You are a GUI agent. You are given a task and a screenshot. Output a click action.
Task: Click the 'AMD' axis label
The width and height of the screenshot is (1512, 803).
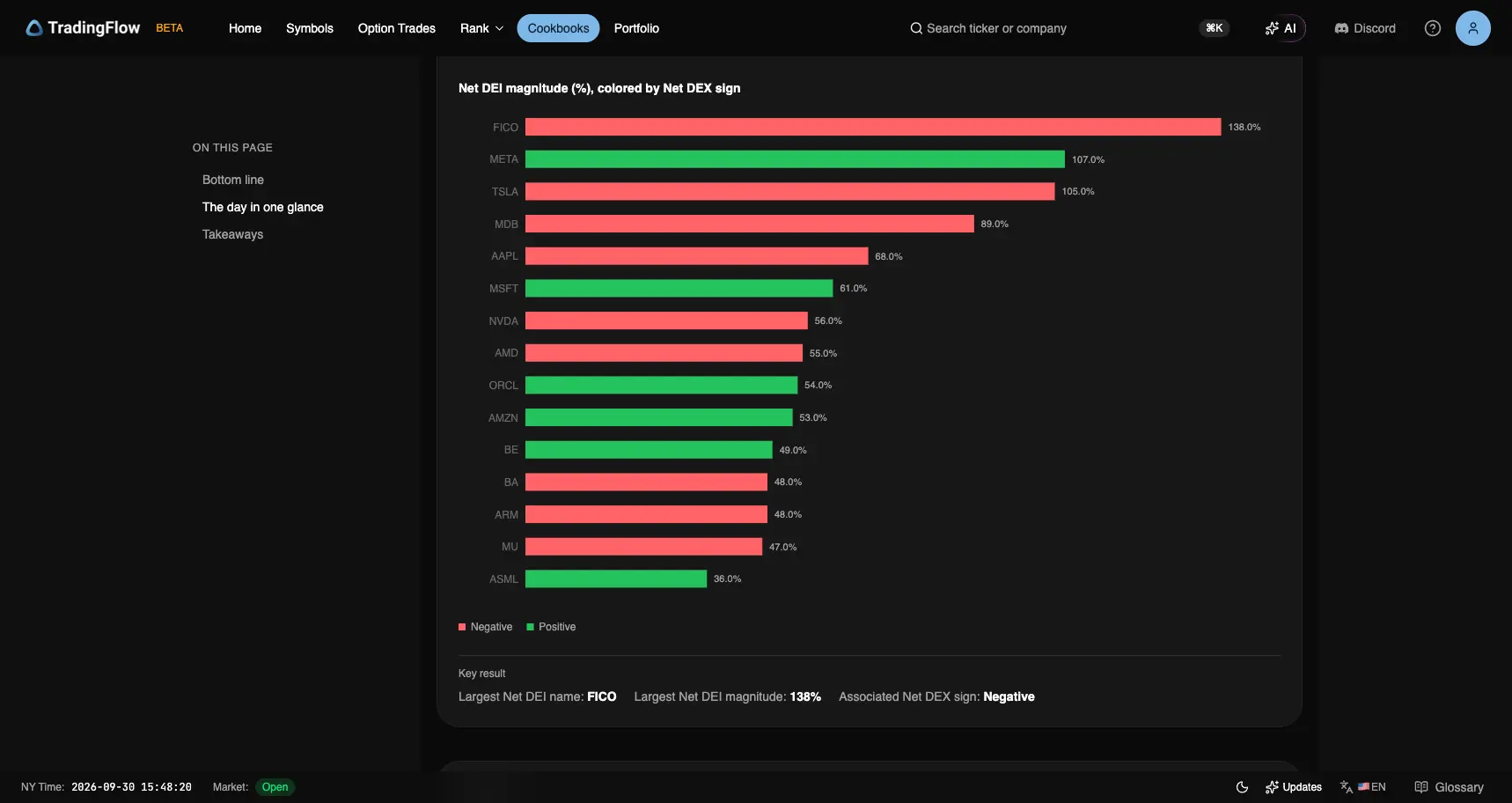coord(506,353)
